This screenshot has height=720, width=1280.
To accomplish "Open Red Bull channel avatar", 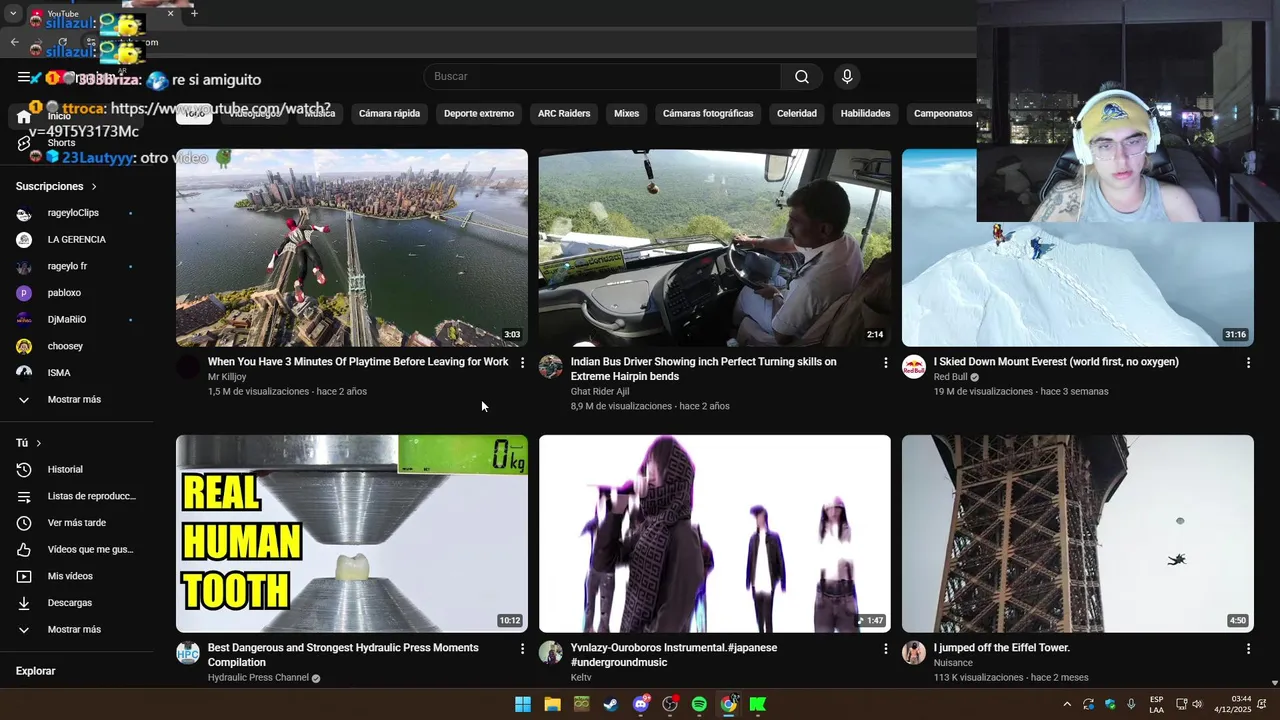I will pyautogui.click(x=914, y=367).
